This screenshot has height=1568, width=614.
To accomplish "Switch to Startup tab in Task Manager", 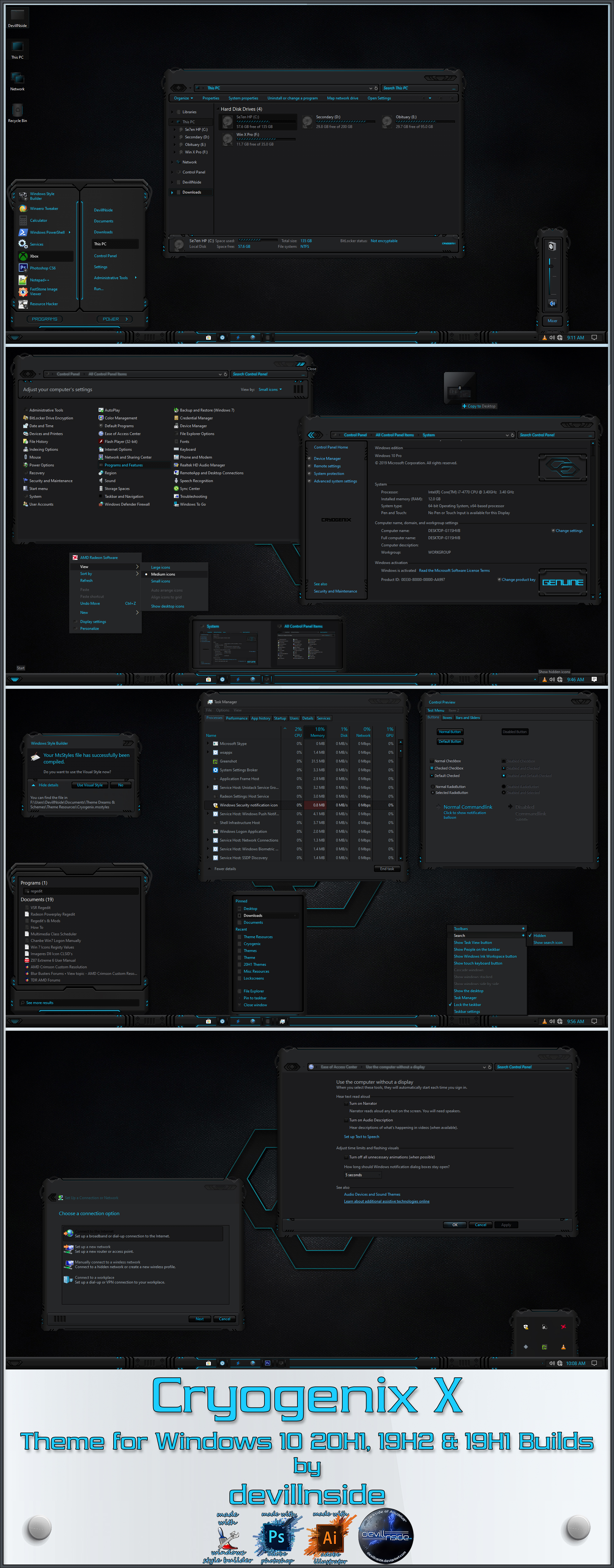I will point(280,718).
